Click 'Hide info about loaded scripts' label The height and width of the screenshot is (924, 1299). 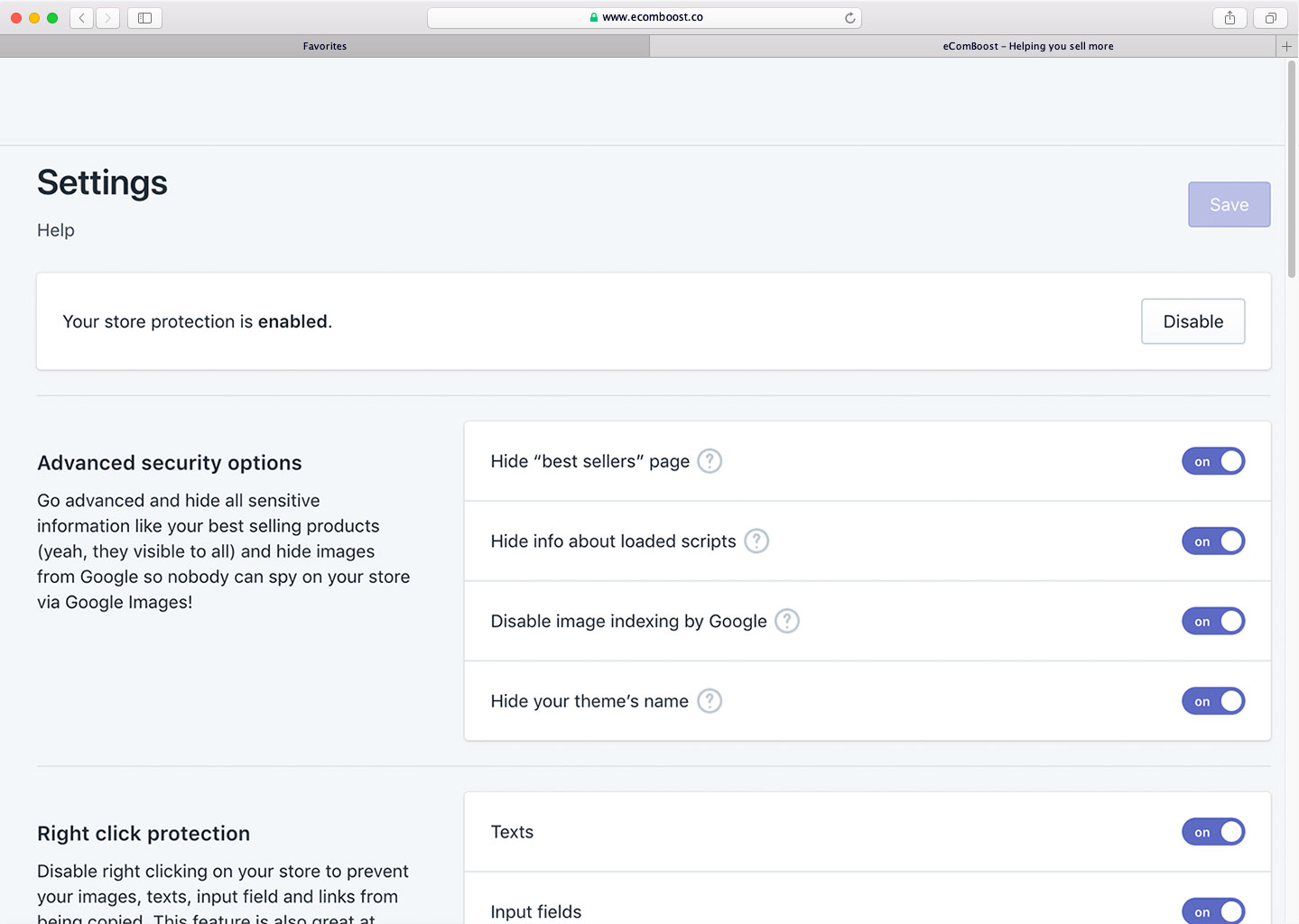coord(614,541)
